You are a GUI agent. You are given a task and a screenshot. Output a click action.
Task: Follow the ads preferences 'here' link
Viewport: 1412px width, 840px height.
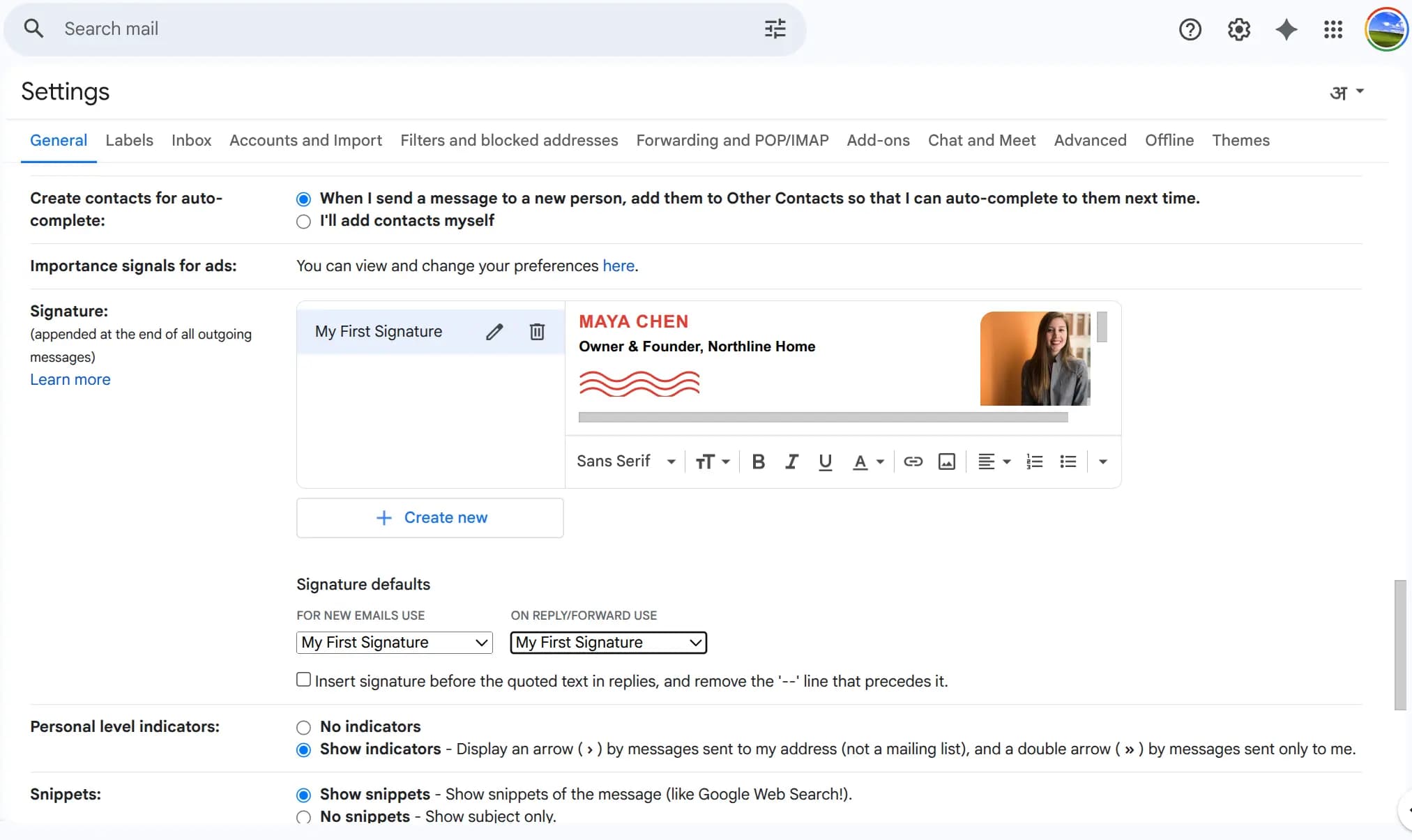pyautogui.click(x=618, y=266)
